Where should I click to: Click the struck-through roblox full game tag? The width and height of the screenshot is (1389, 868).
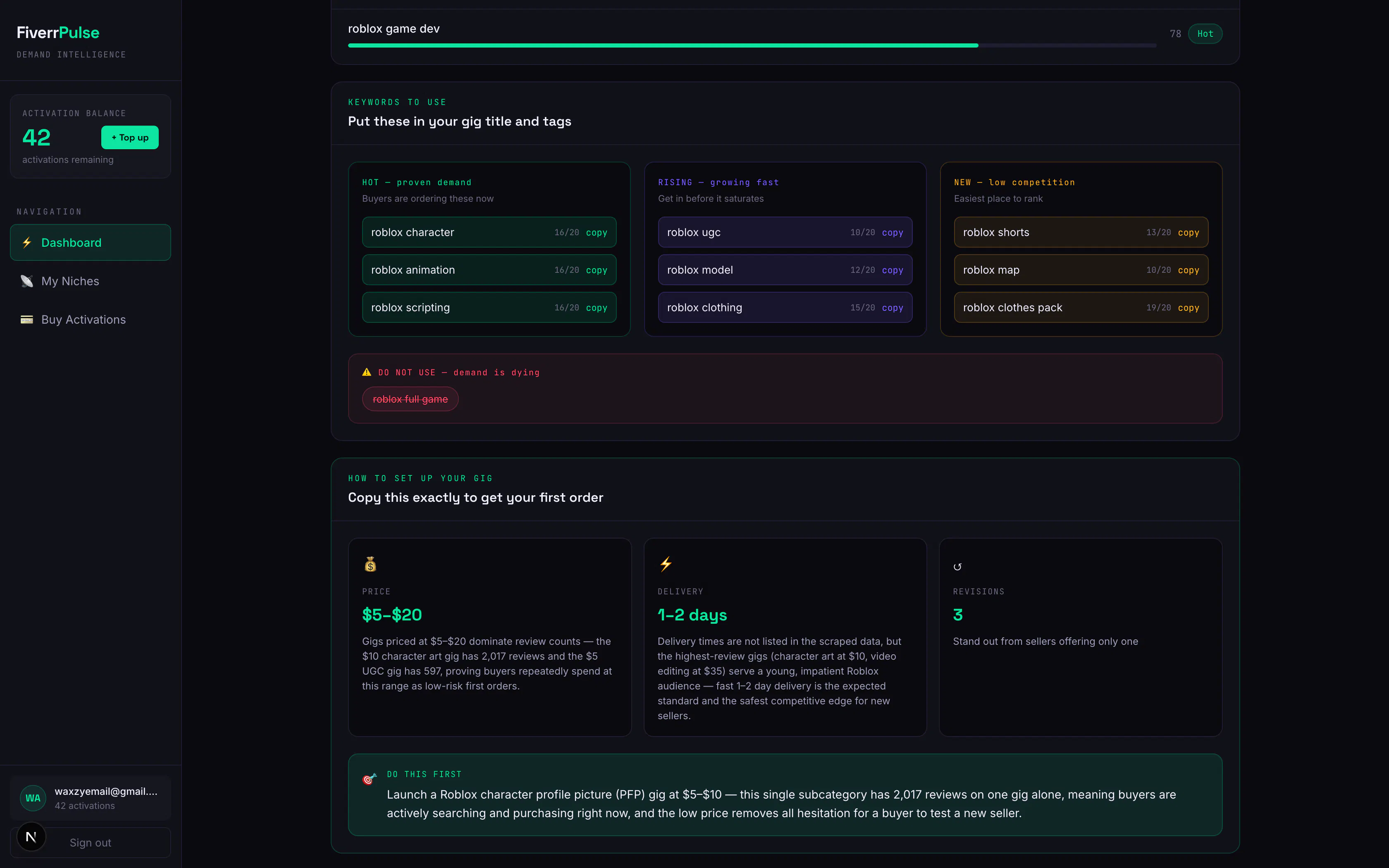click(x=410, y=399)
